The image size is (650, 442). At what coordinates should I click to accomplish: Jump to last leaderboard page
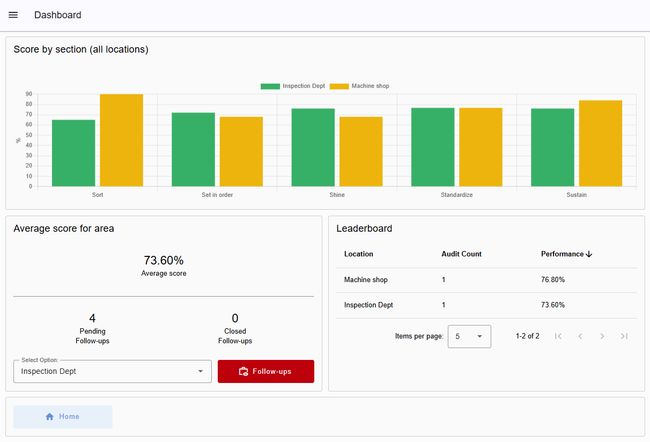pyautogui.click(x=624, y=336)
